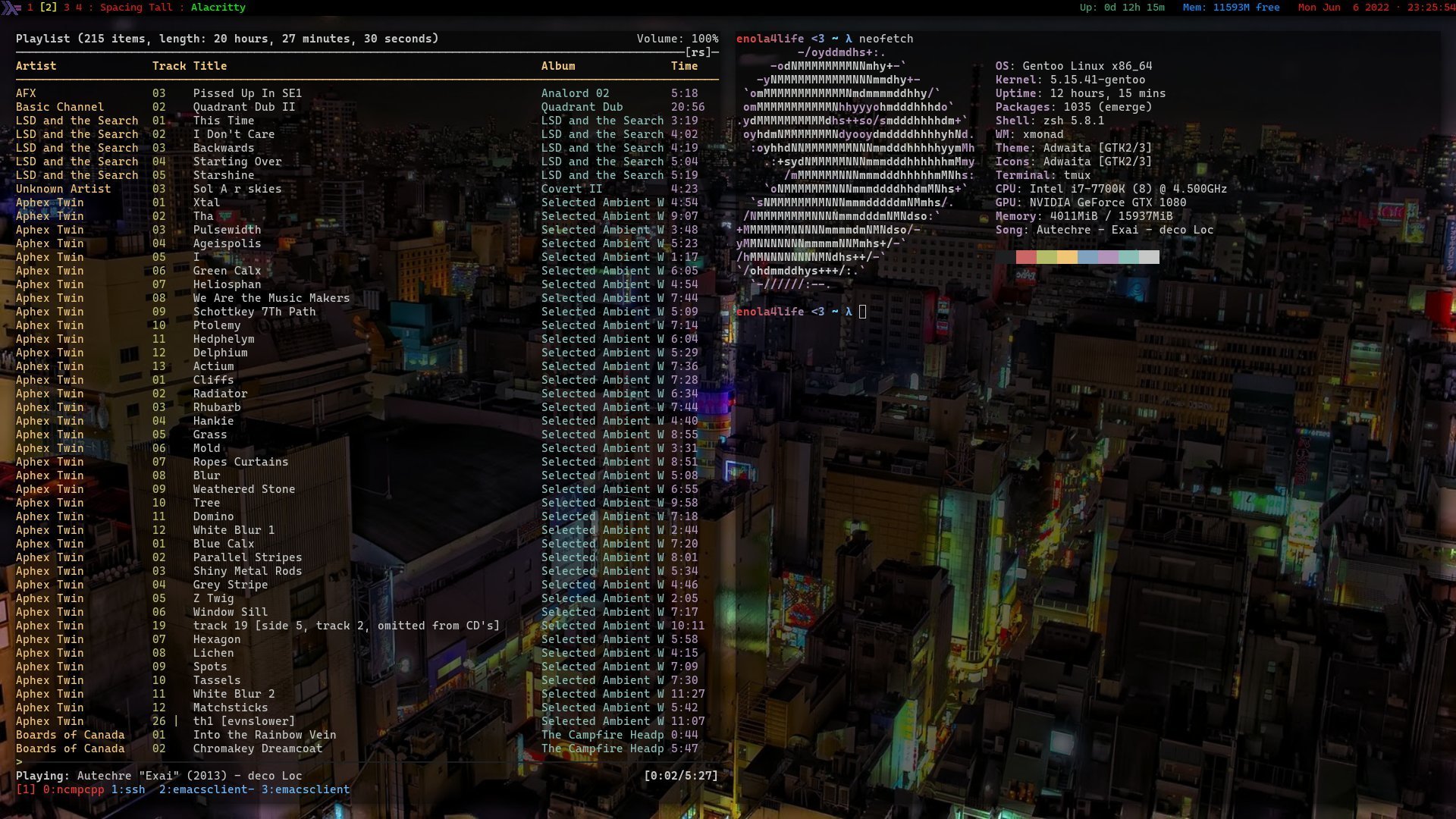This screenshot has width=1456, height=819.
Task: Click the [rs] playback mode flags
Action: pos(698,52)
